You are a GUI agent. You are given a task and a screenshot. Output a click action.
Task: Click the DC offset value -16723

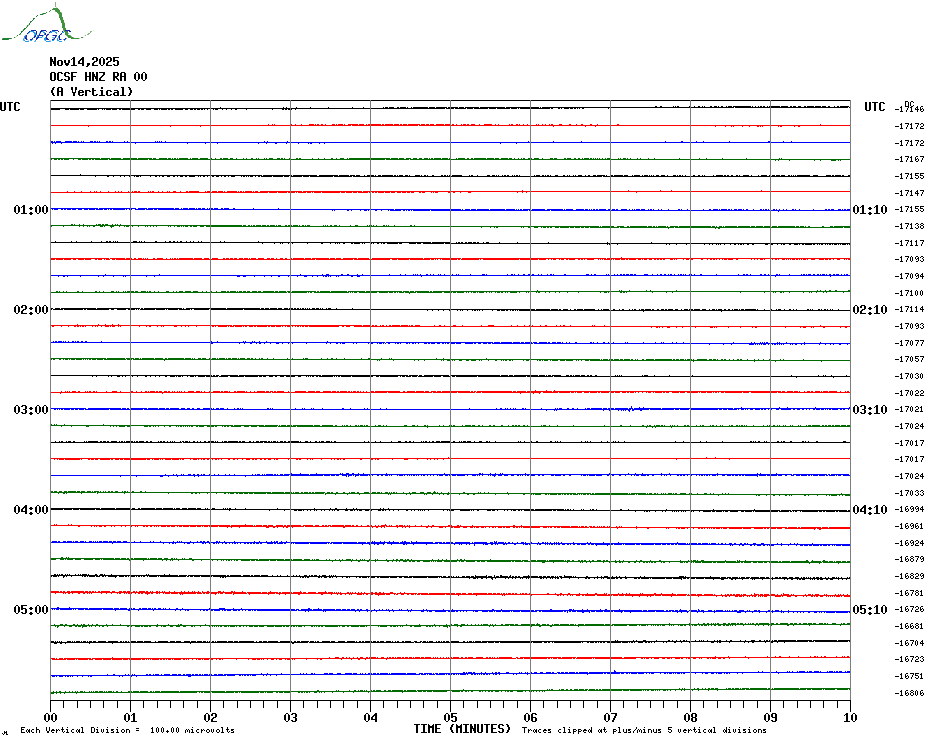[909, 659]
